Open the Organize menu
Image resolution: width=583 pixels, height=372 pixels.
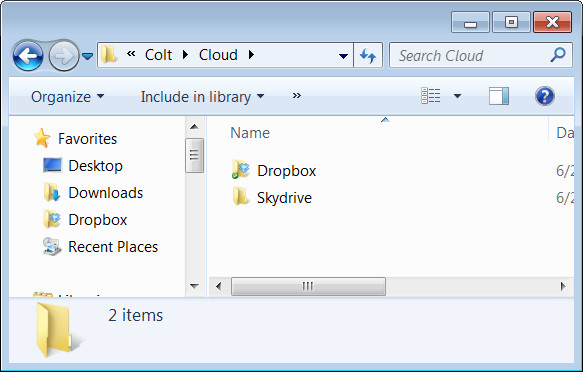click(67, 97)
